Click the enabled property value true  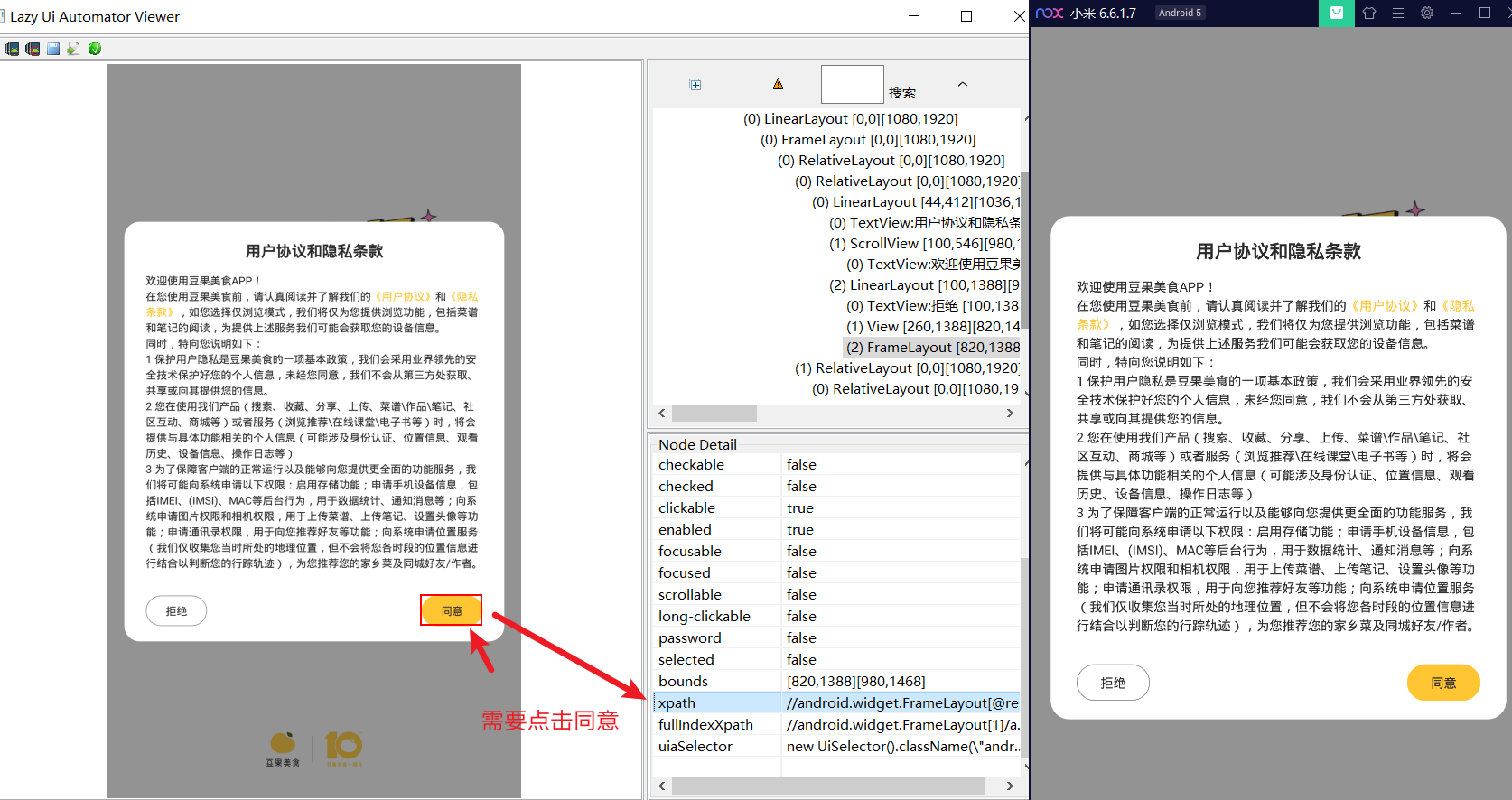coord(800,529)
